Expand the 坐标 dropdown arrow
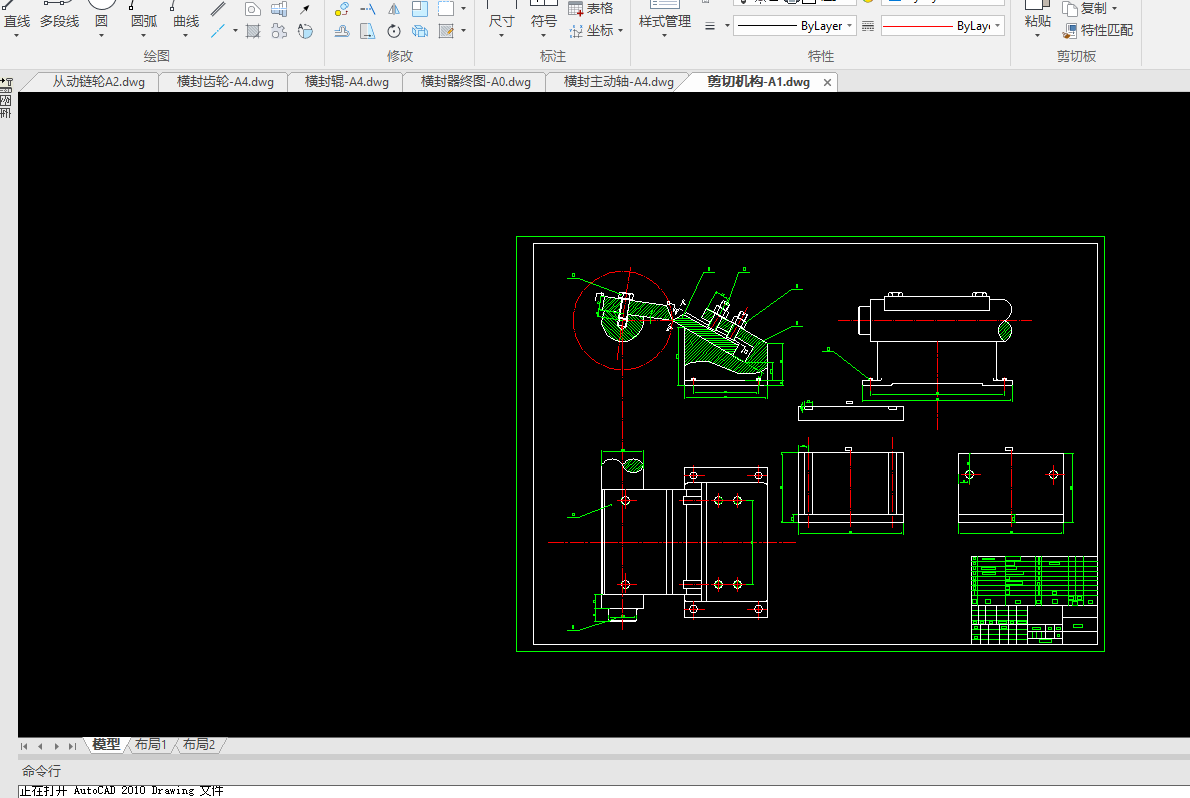 tap(621, 30)
